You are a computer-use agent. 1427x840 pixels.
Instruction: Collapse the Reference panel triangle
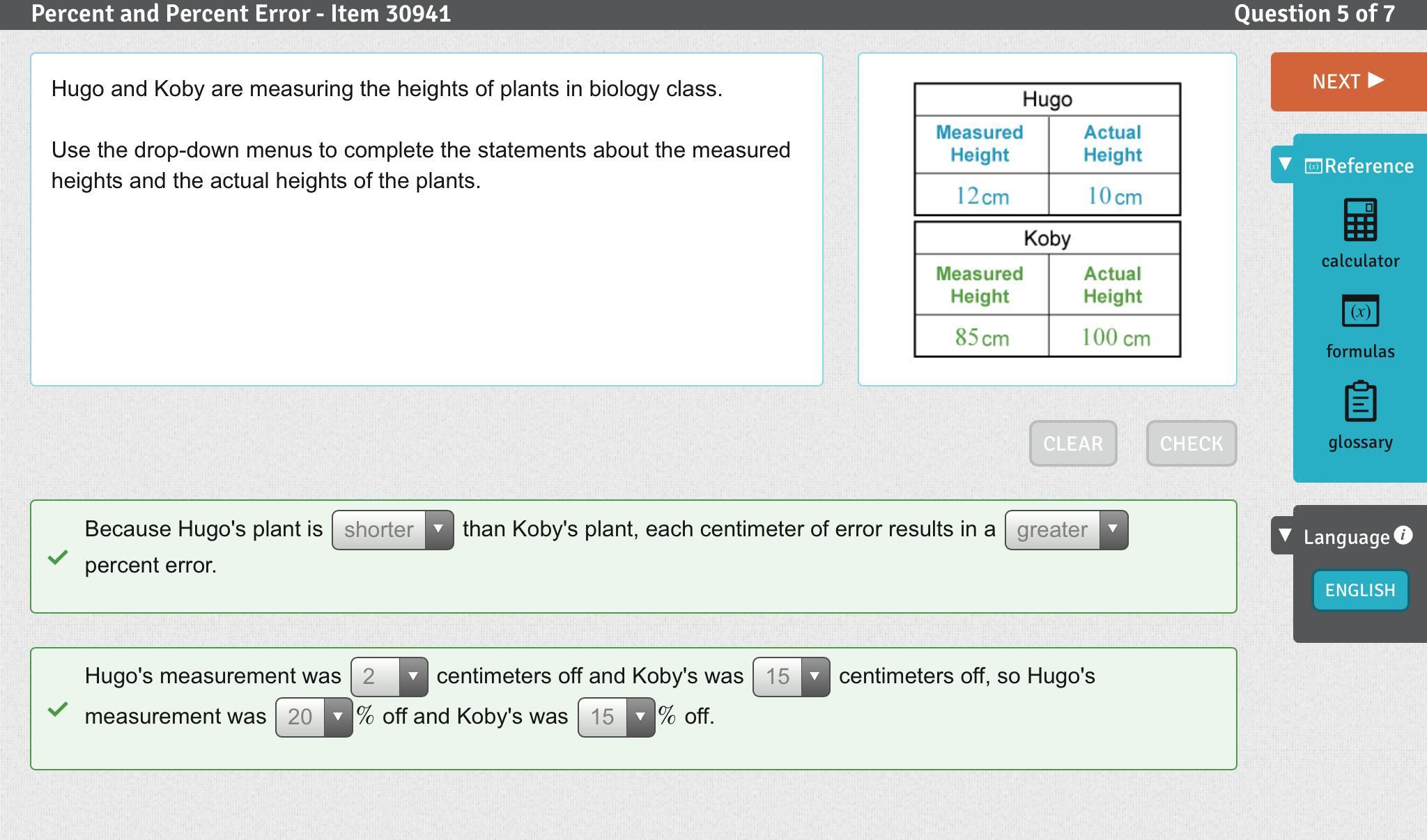[1285, 164]
